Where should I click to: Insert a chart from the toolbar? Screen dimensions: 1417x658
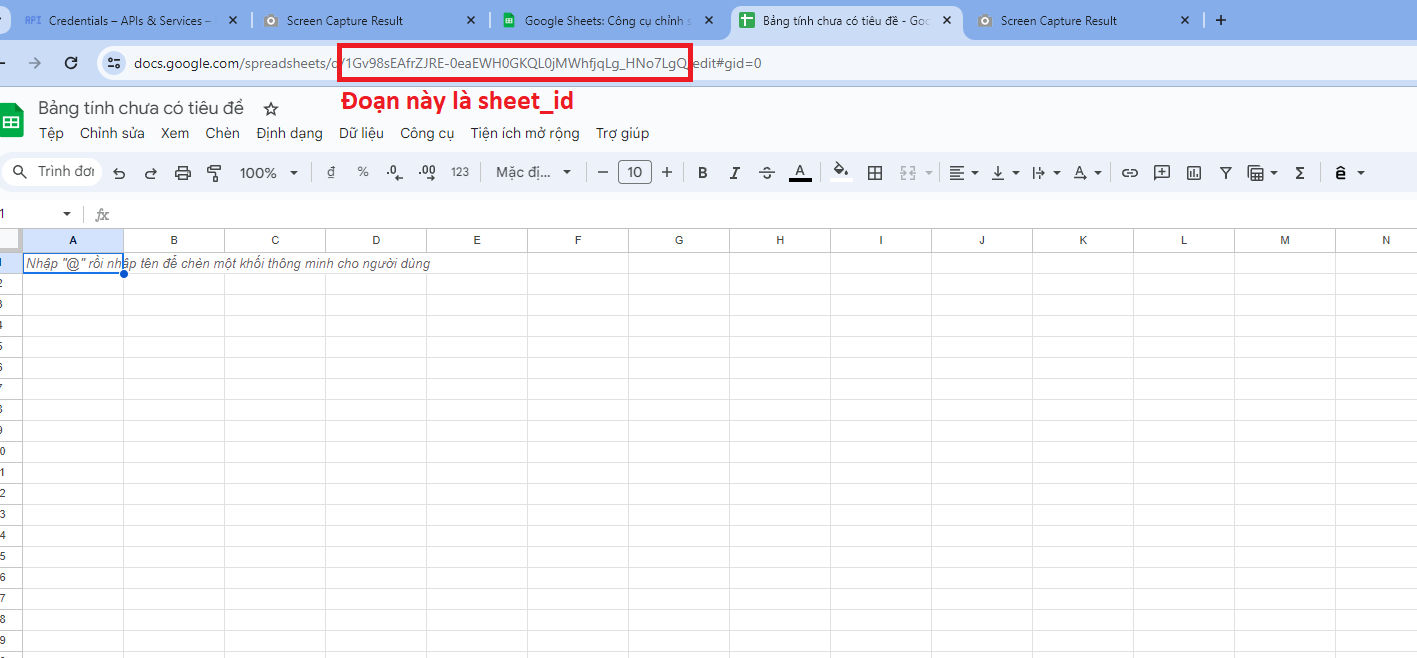(1193, 173)
